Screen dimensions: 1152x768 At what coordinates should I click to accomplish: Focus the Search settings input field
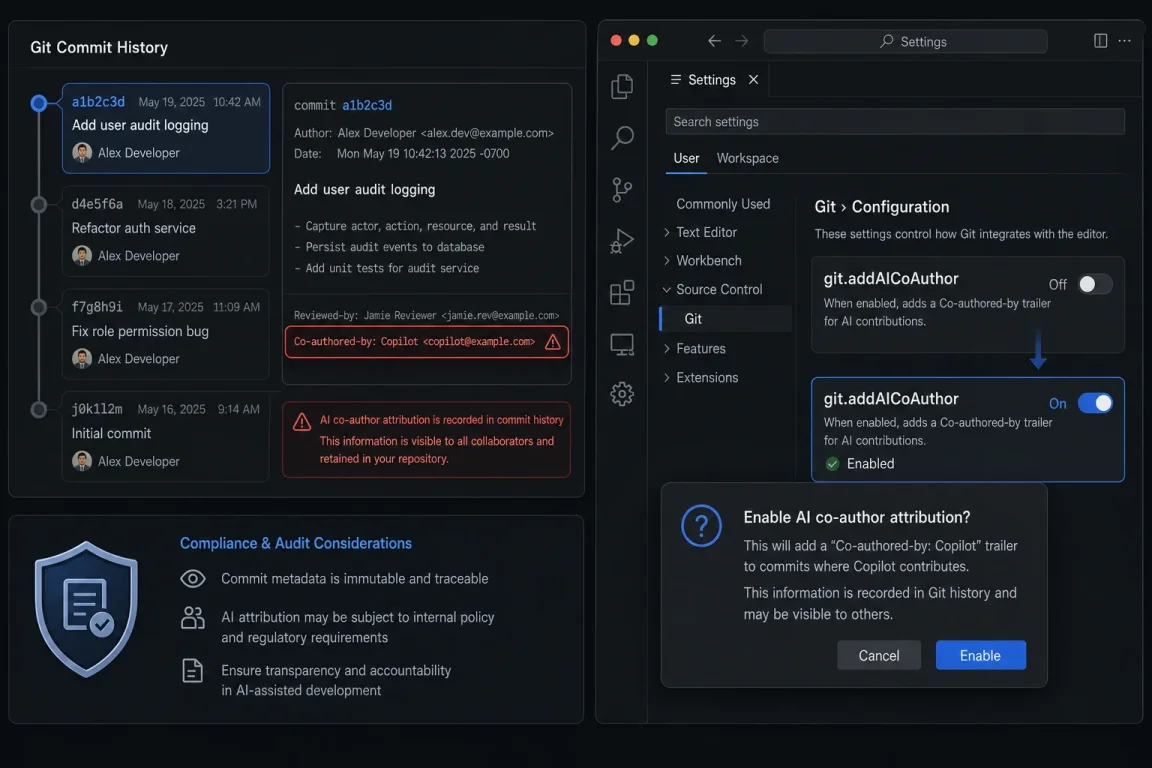coord(895,122)
